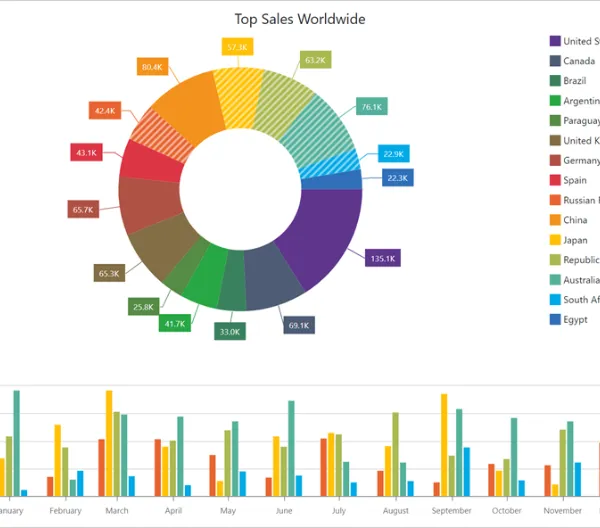Click the United States purple legend swatch

pyautogui.click(x=555, y=41)
